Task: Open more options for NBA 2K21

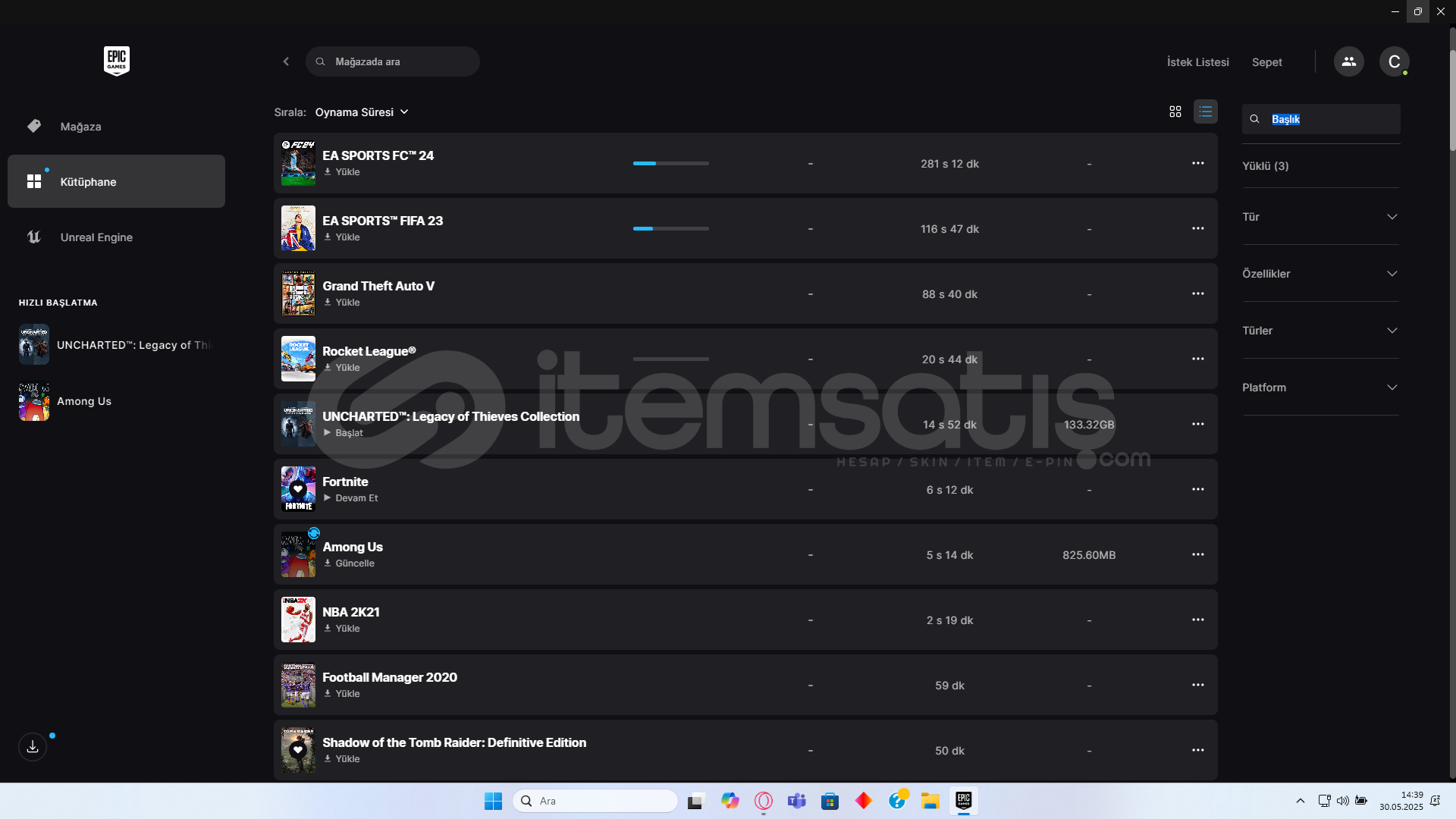Action: (1198, 620)
